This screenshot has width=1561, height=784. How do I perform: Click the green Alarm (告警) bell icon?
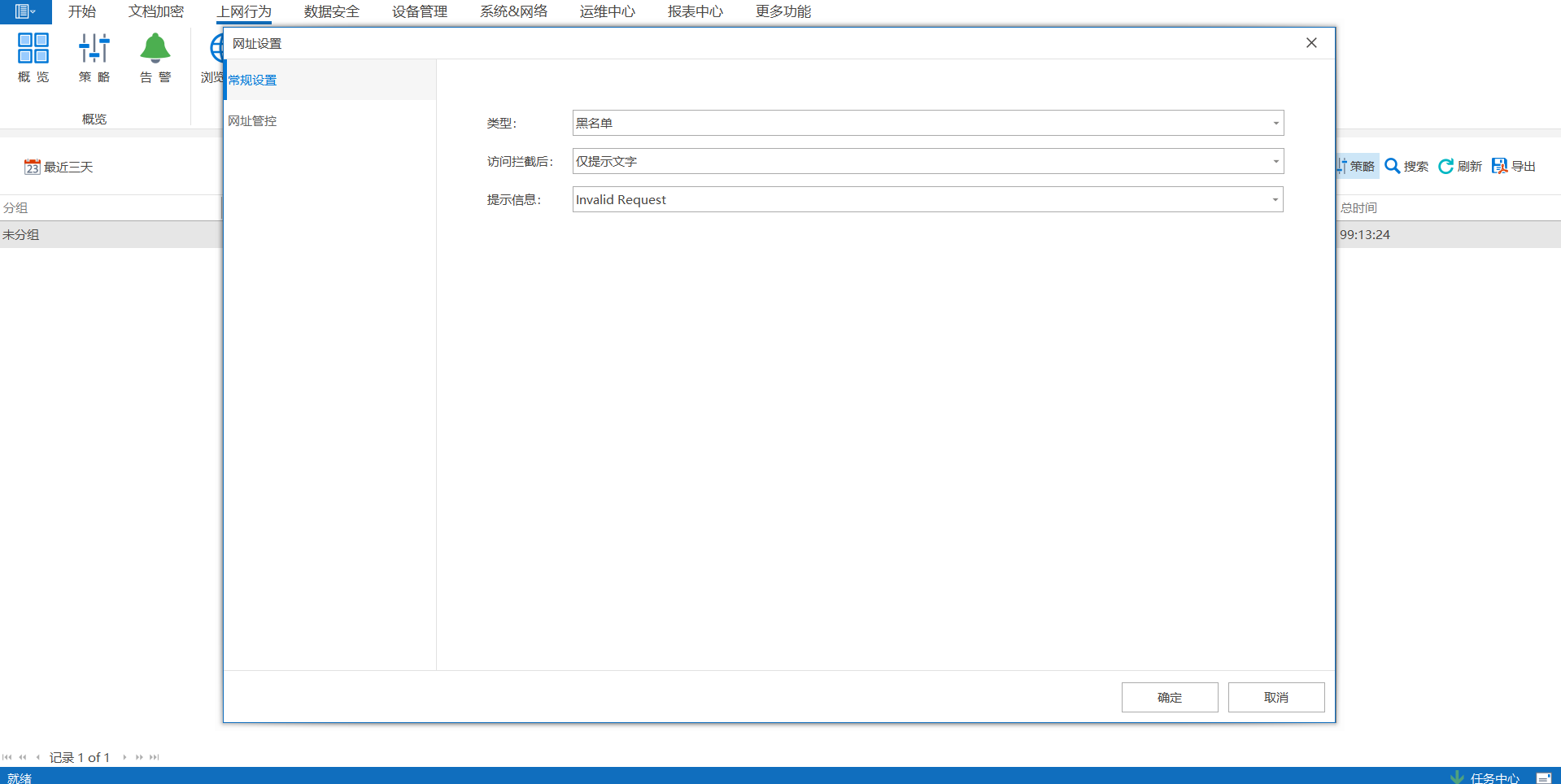[155, 49]
